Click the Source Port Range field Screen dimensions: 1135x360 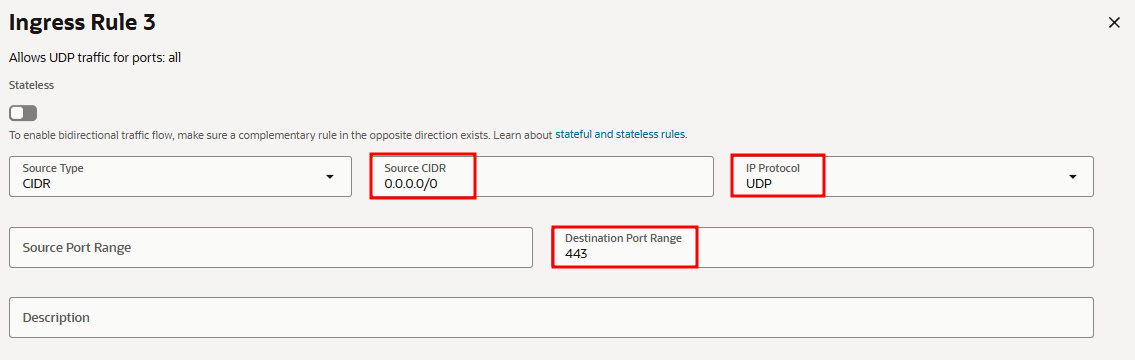point(271,248)
